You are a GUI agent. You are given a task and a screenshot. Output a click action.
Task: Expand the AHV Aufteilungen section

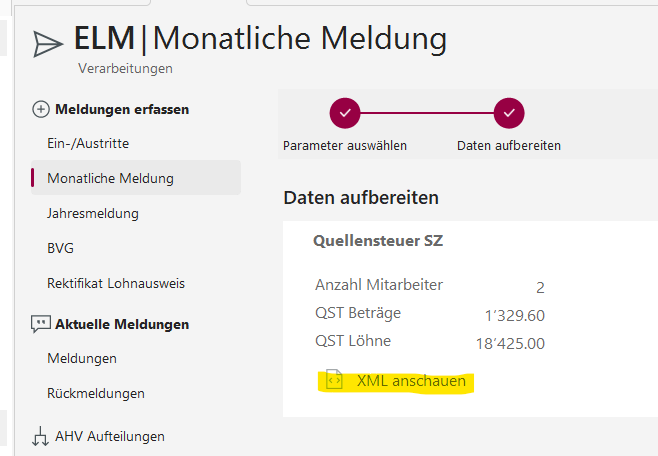(x=110, y=436)
